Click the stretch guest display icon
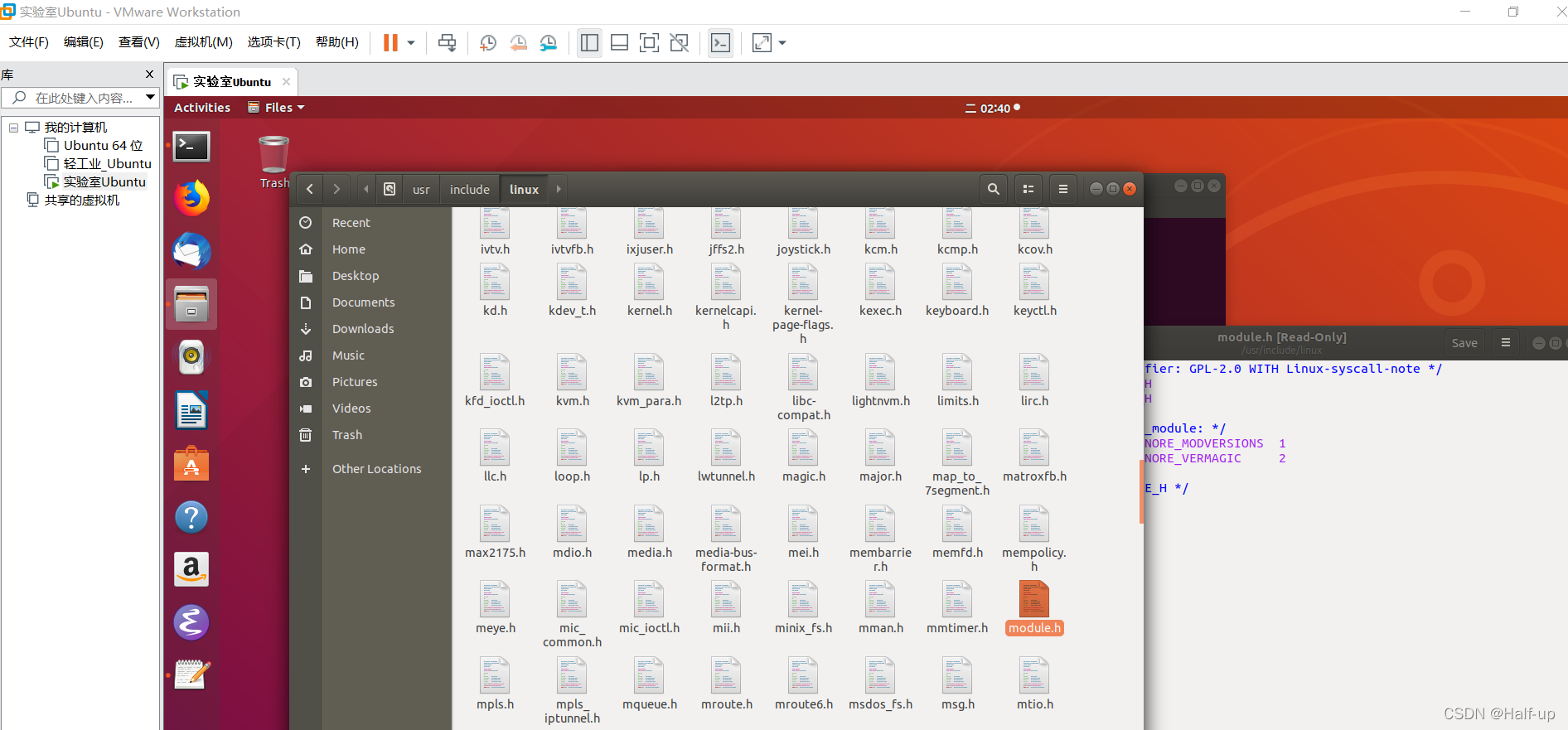1568x730 pixels. 762,42
